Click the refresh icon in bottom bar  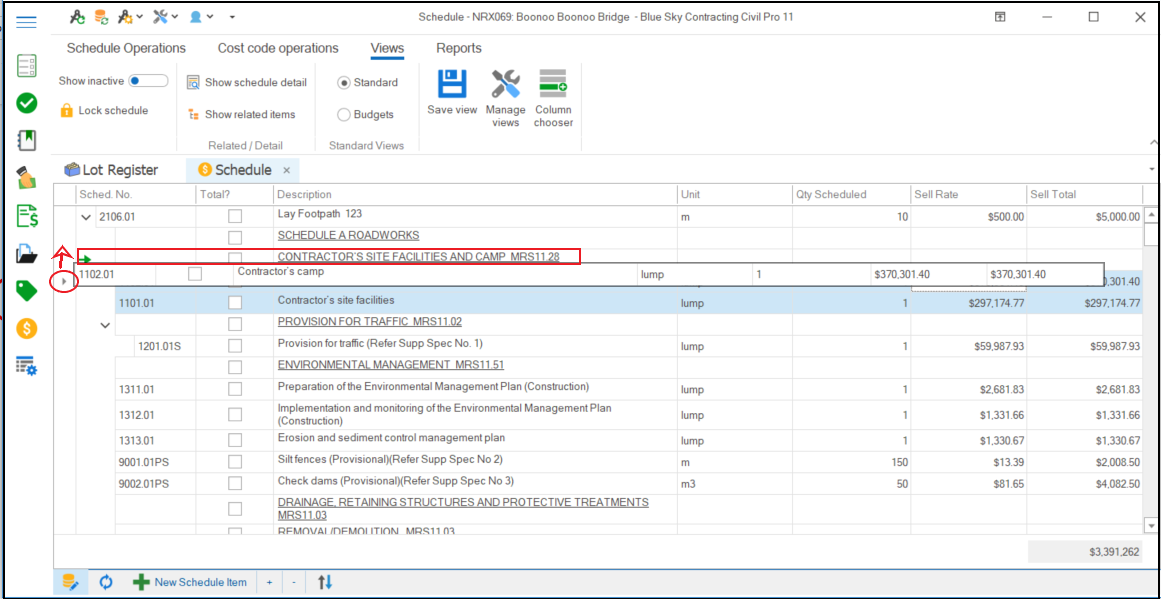[106, 582]
